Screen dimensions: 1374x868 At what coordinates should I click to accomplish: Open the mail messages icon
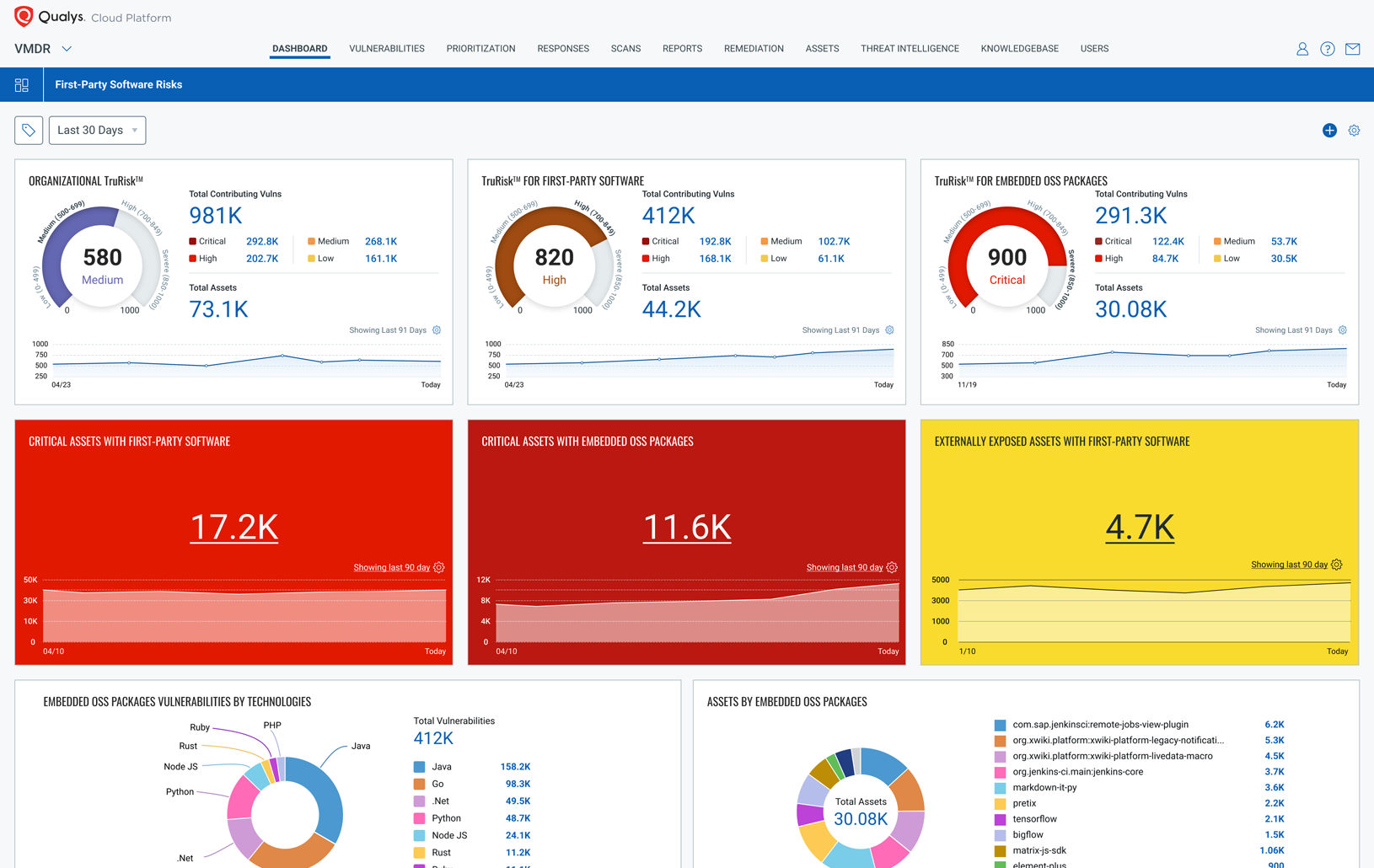click(1353, 49)
